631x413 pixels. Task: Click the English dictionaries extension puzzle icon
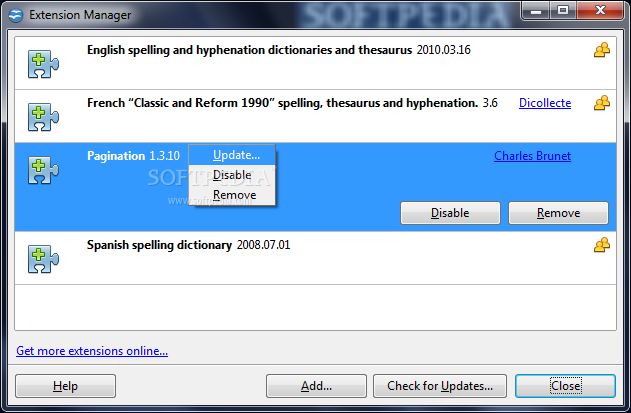click(x=43, y=64)
